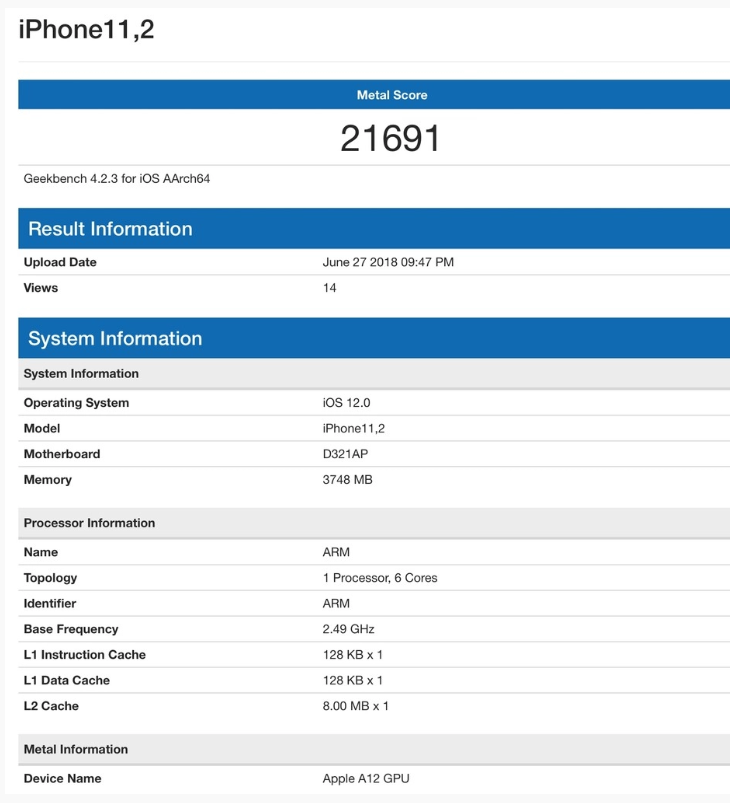Screen dimensions: 730x803
Task: Click the Name row label
Action: (41, 552)
